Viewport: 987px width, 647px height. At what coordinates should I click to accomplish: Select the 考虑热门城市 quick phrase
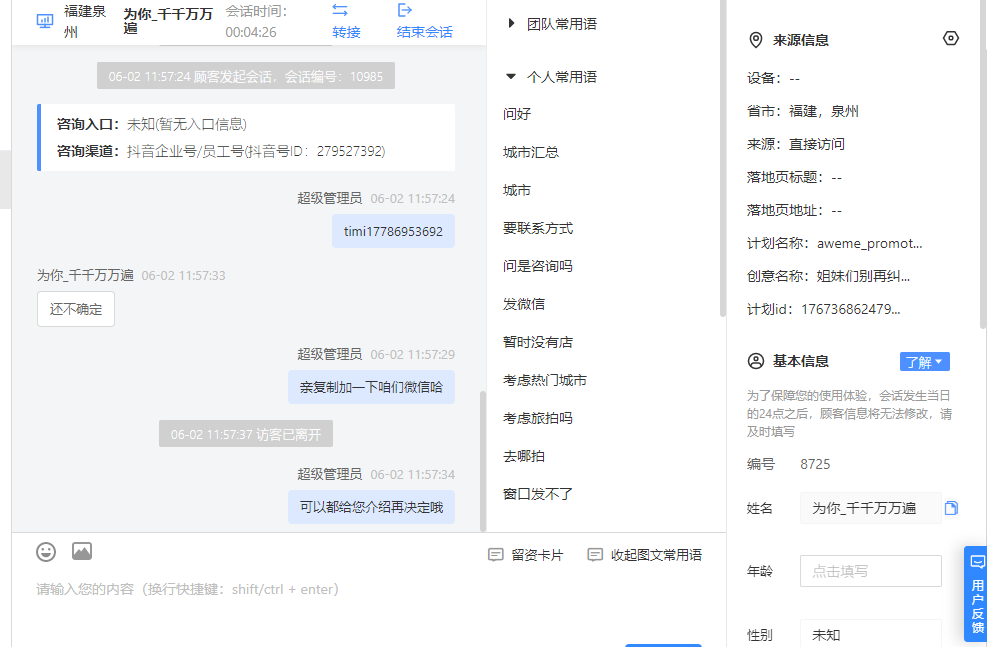(544, 380)
